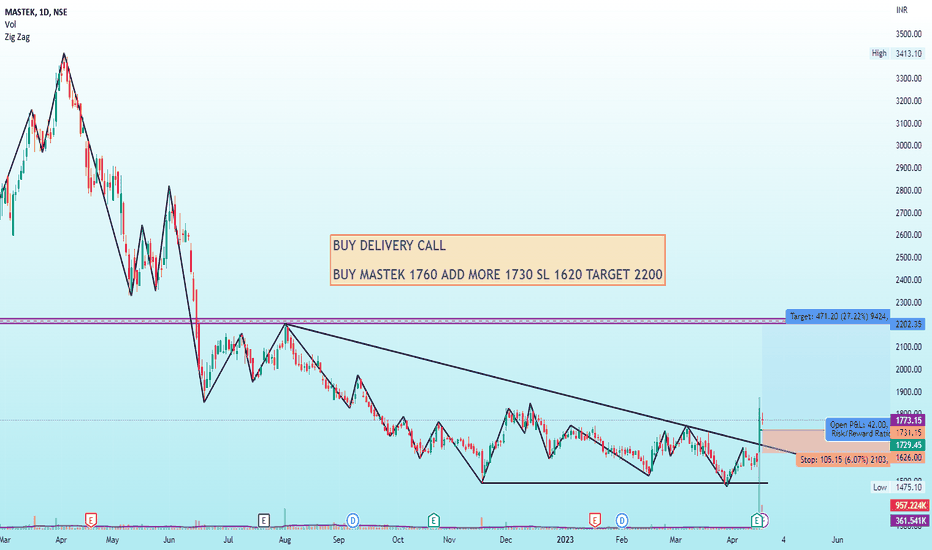Click the 3300.00 price axis tick
Viewport: 932px width, 550px height.
click(x=909, y=78)
